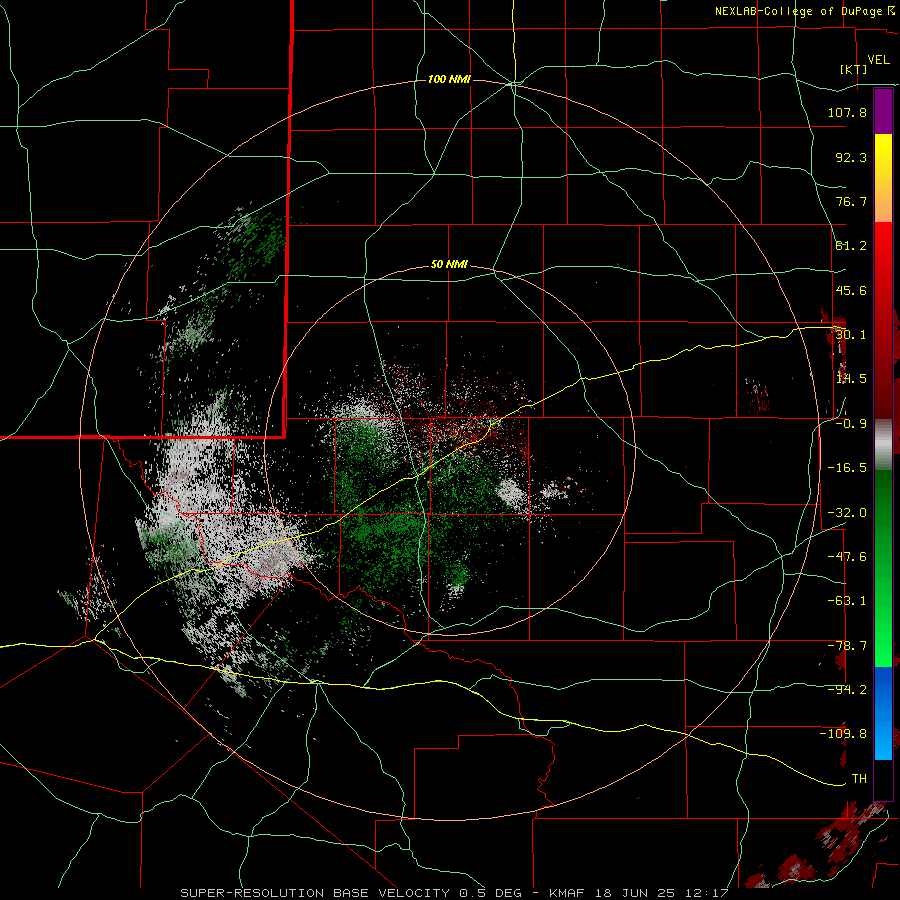This screenshot has width=900, height=900.
Task: Click the TH threshold label on the legend
Action: 859,779
